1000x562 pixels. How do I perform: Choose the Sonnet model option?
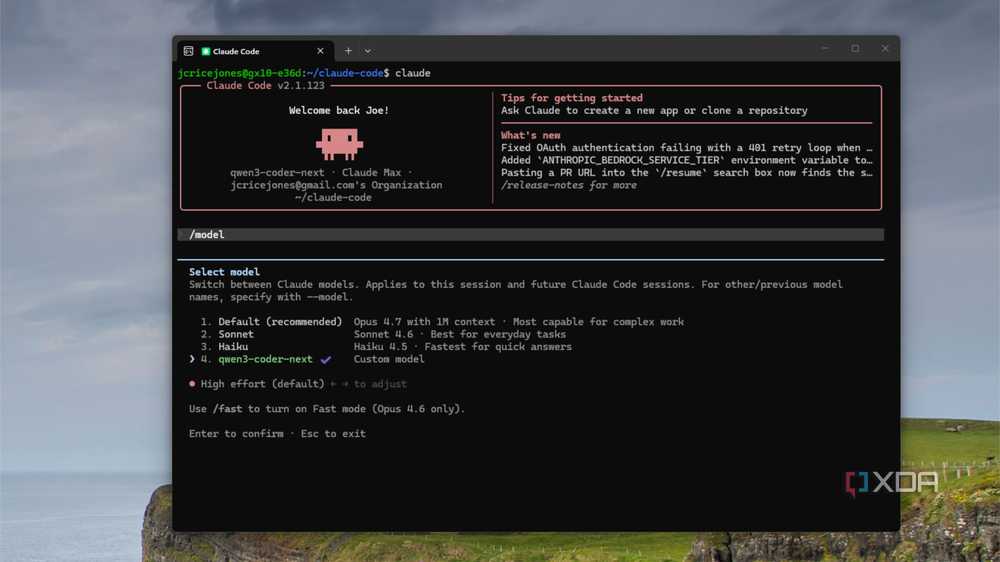point(236,334)
